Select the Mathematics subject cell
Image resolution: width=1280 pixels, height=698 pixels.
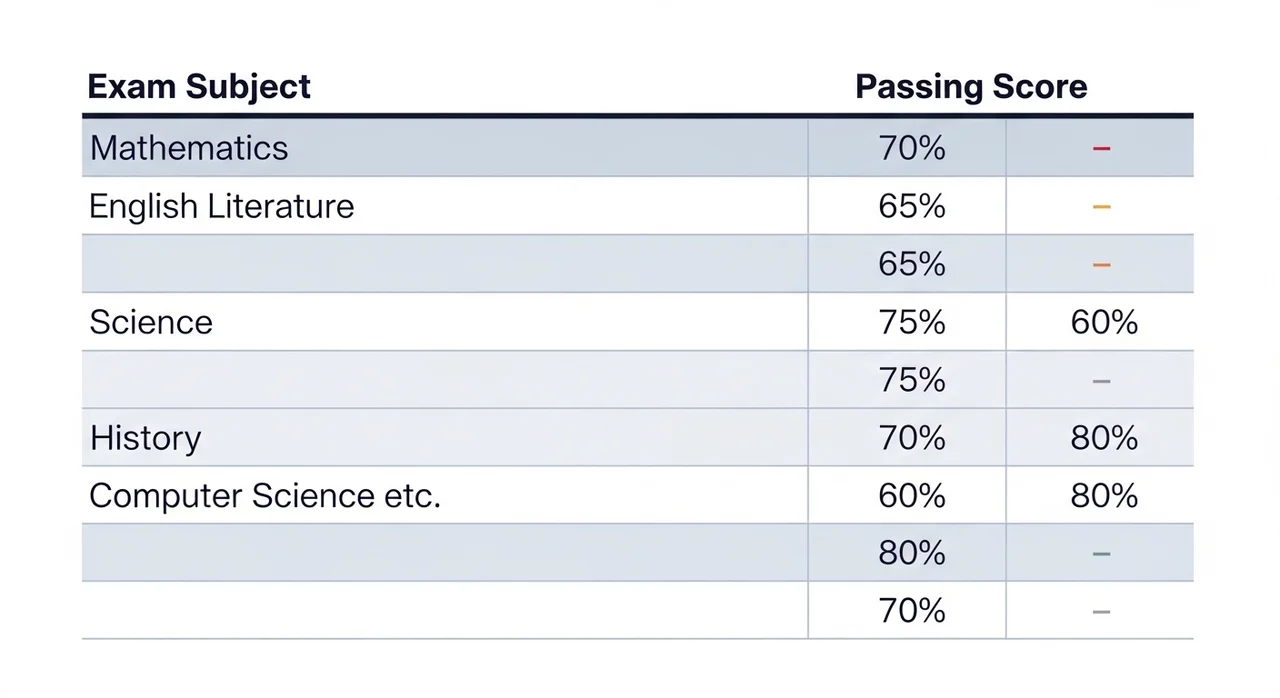[x=189, y=148]
